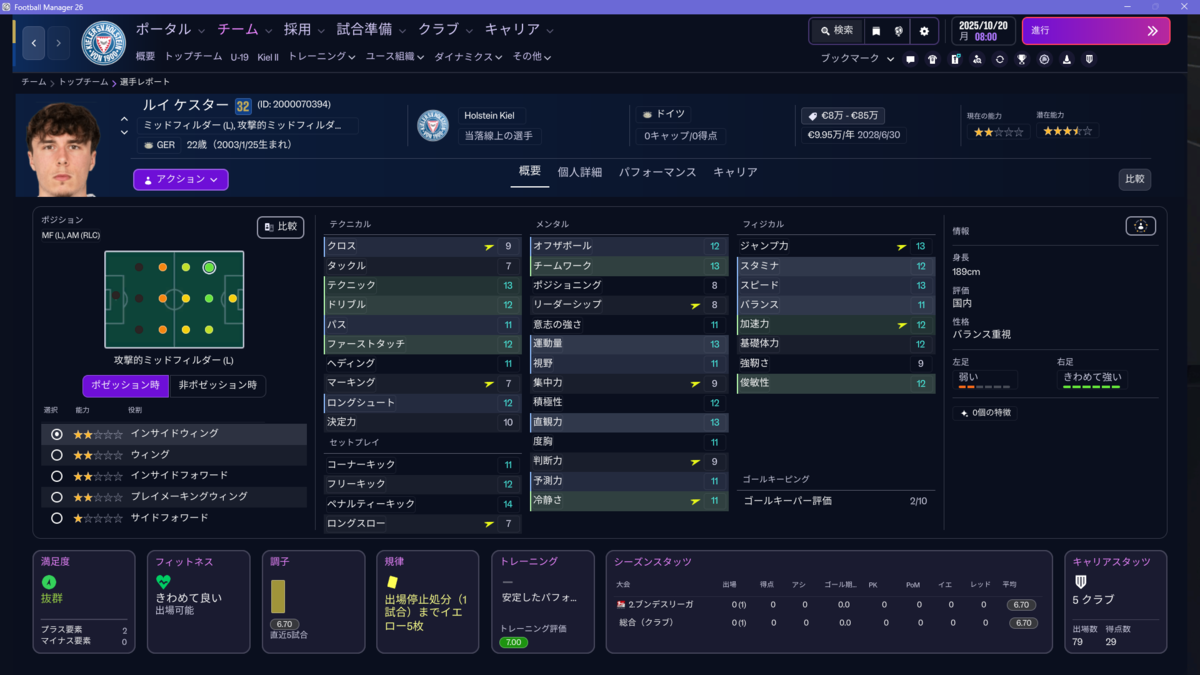Click the player portrait photo
This screenshot has width=1200, height=675.
point(63,150)
